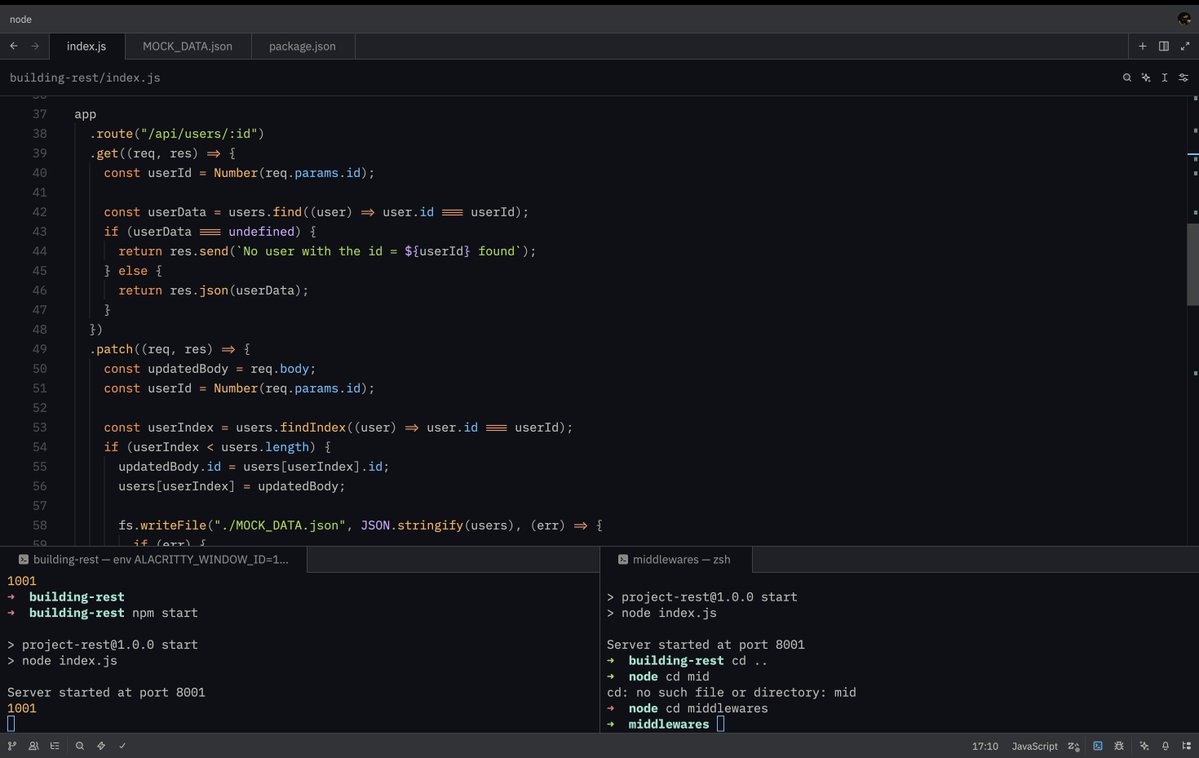The width and height of the screenshot is (1199, 758).
Task: Click the left terminal cursor block
Action: pyautogui.click(x=11, y=724)
